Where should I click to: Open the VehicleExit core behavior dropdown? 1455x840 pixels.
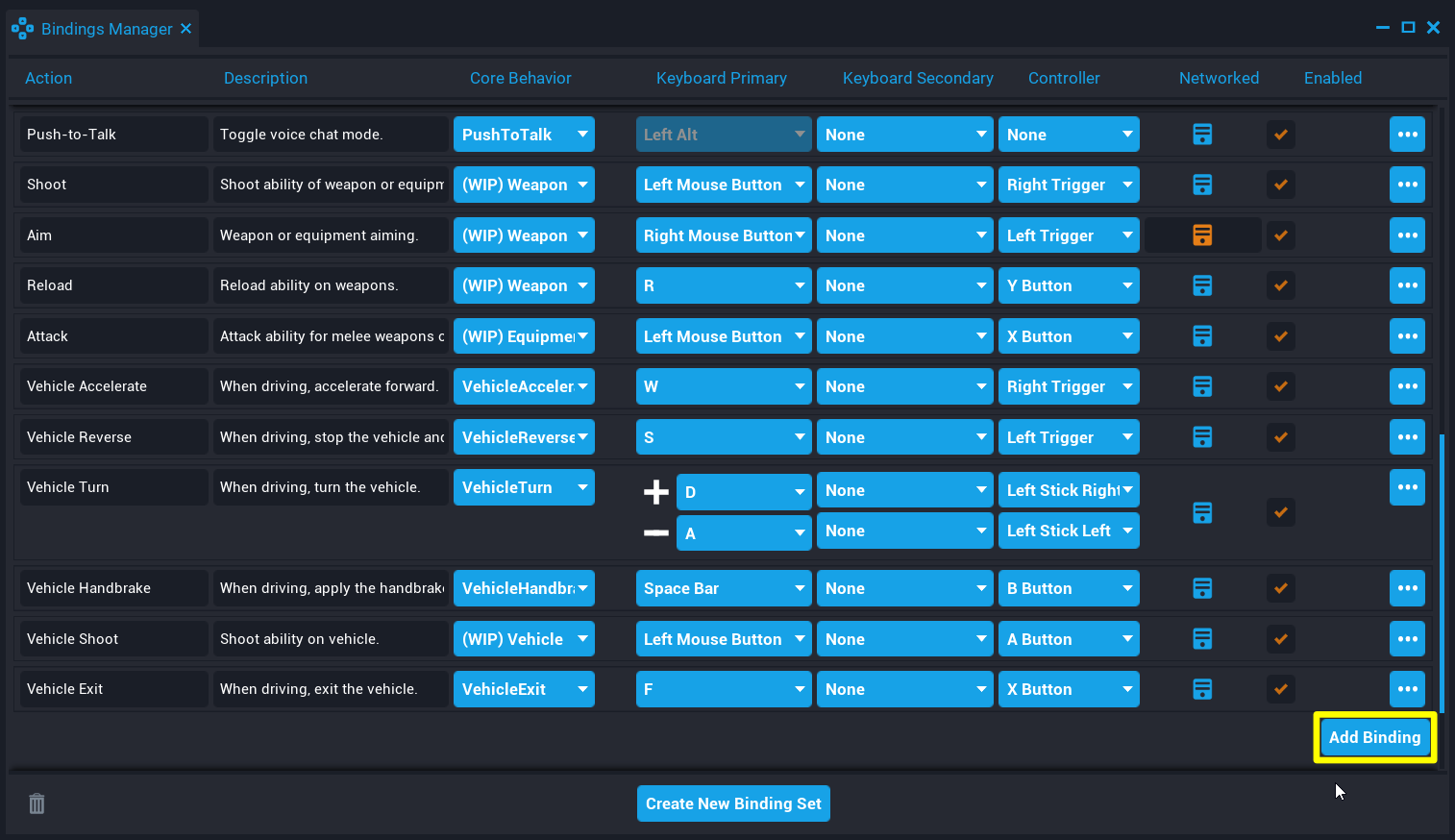click(x=524, y=689)
